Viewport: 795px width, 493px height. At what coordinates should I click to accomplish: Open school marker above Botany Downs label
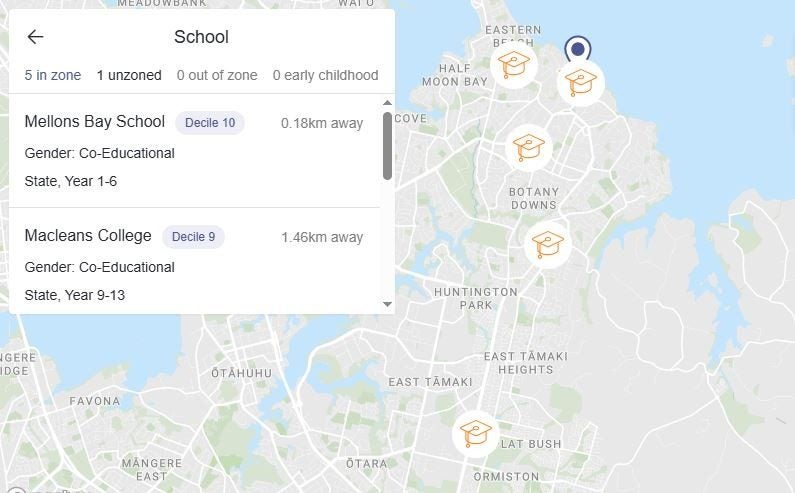pyautogui.click(x=528, y=148)
